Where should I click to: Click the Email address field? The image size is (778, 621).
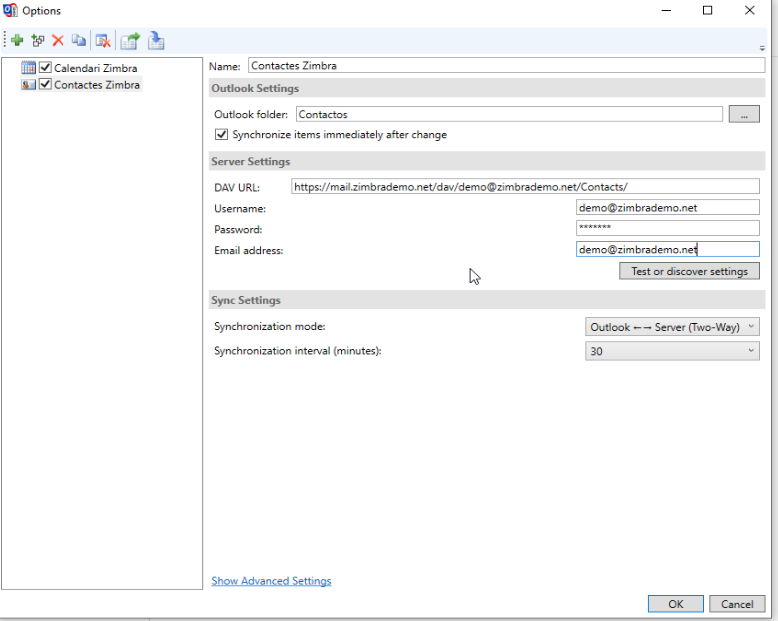point(667,249)
